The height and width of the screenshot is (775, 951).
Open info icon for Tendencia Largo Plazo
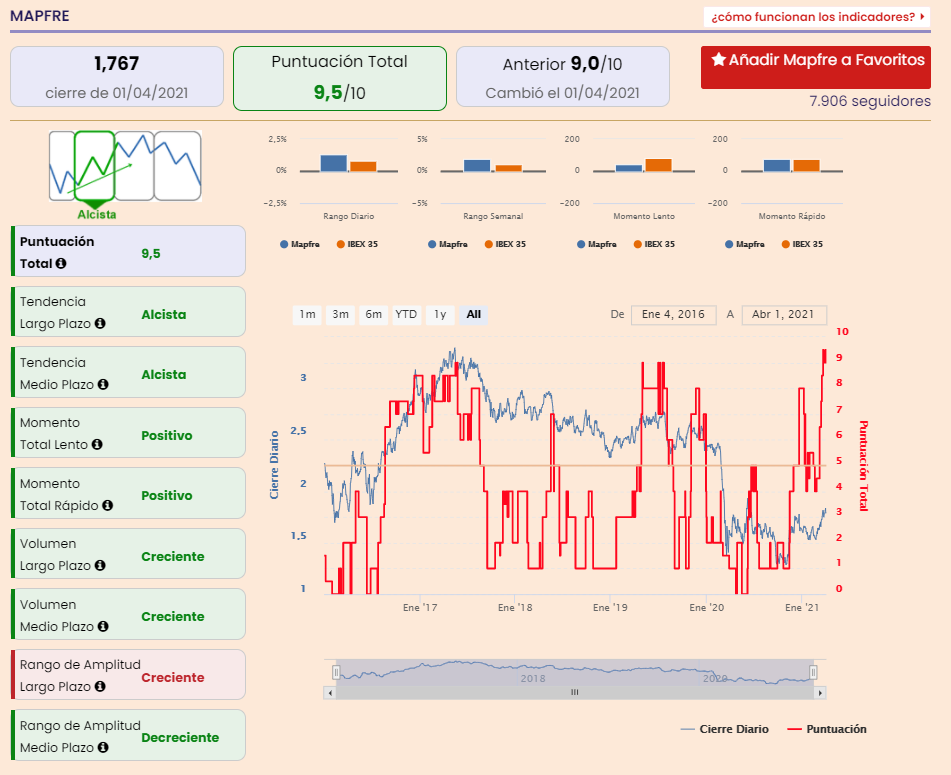pos(100,324)
